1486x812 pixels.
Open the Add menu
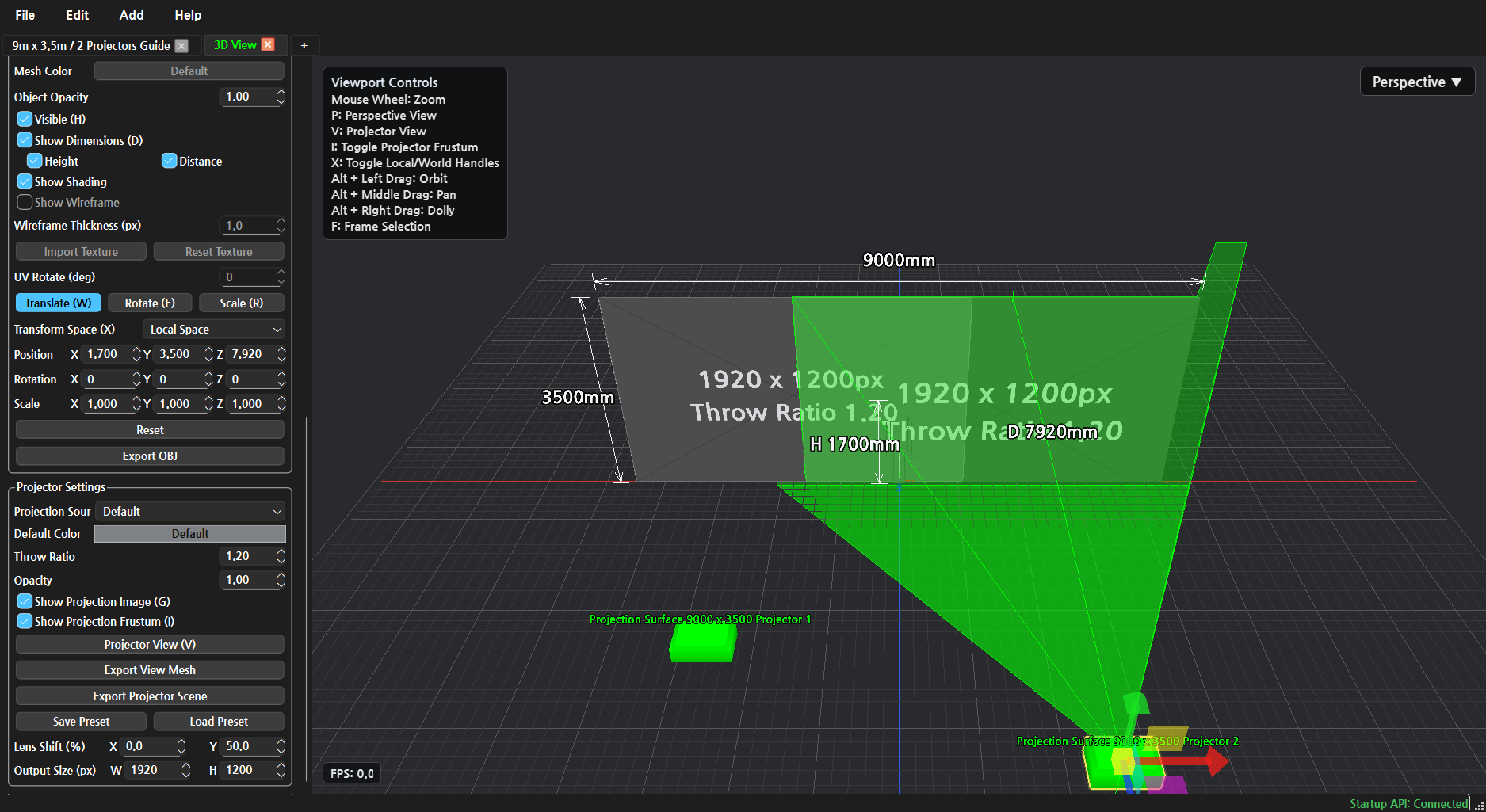coord(132,15)
